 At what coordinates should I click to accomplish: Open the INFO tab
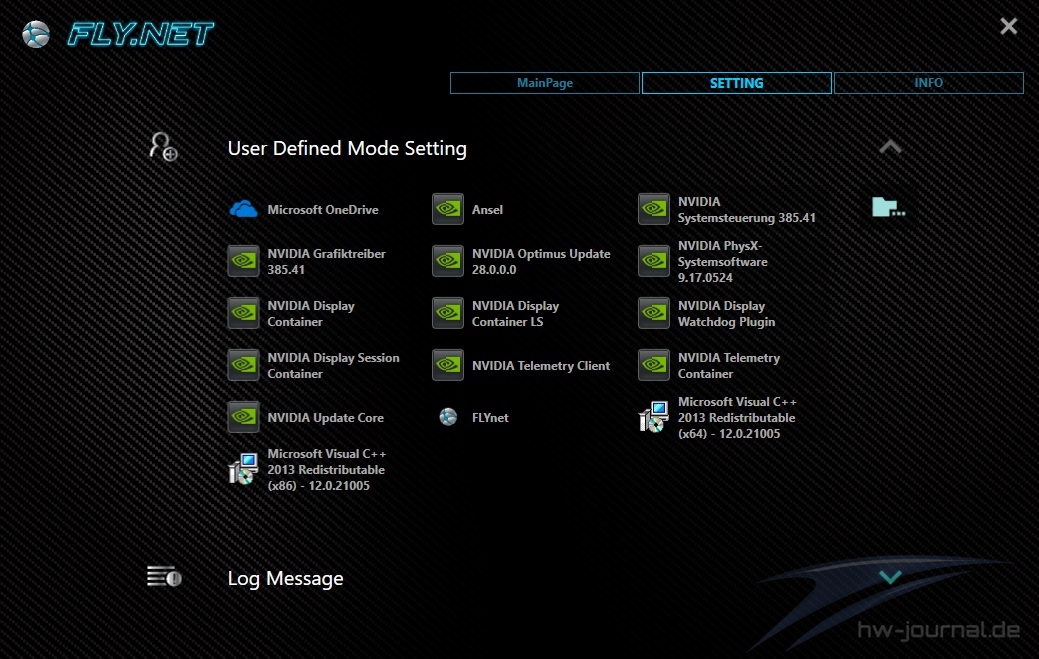(928, 83)
